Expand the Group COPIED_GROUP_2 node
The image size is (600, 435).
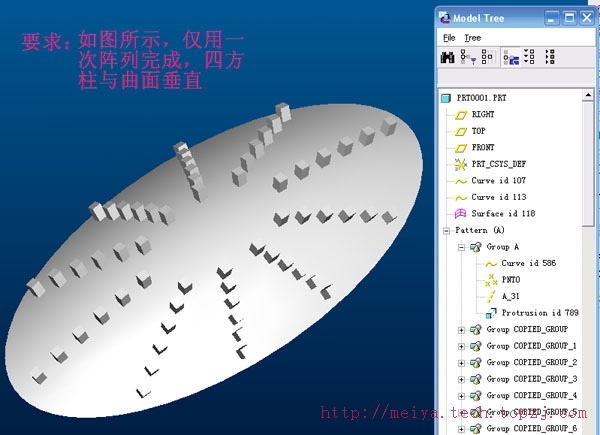tap(461, 363)
